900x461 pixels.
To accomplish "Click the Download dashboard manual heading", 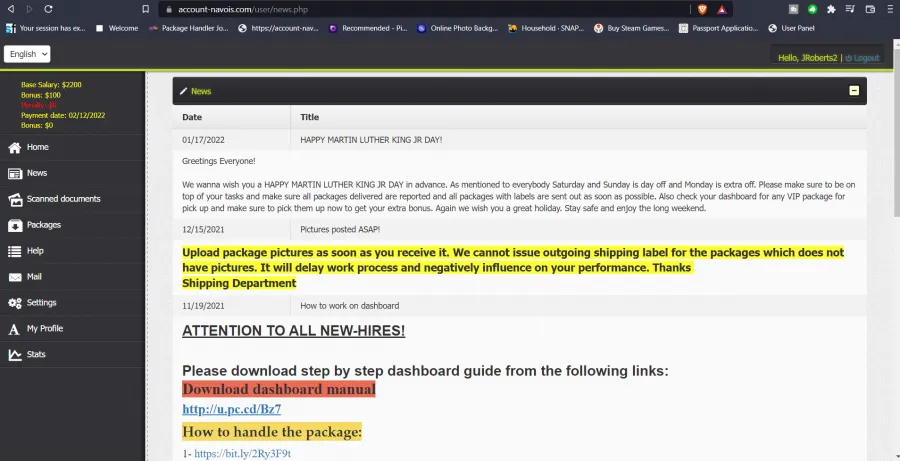I will pyautogui.click(x=278, y=389).
